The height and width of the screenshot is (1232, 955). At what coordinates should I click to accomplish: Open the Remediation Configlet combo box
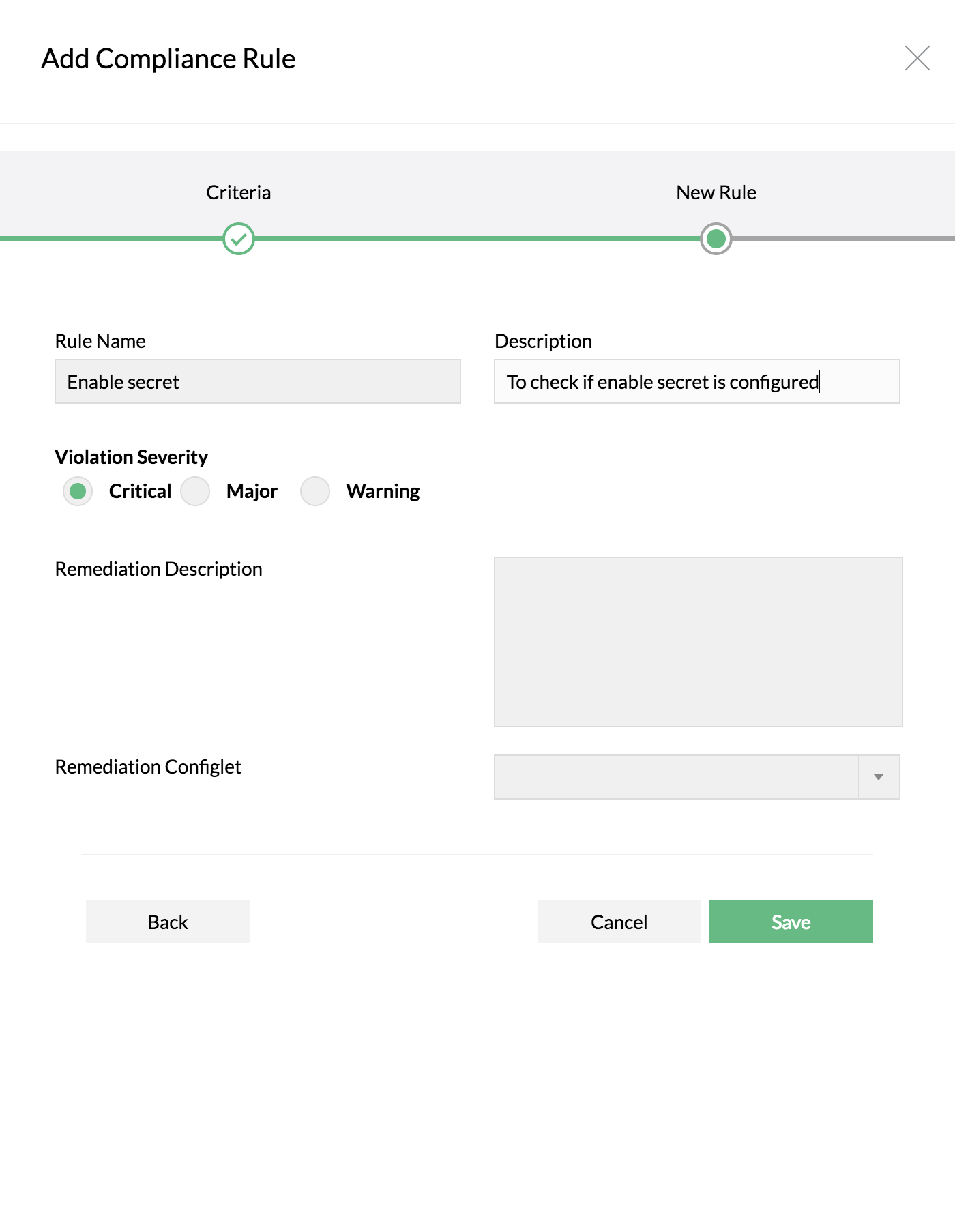[675, 777]
